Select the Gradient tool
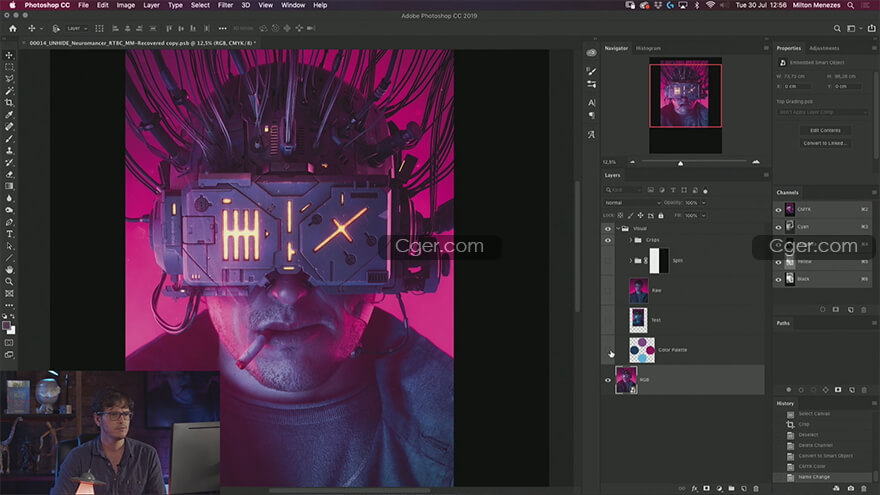 9,186
